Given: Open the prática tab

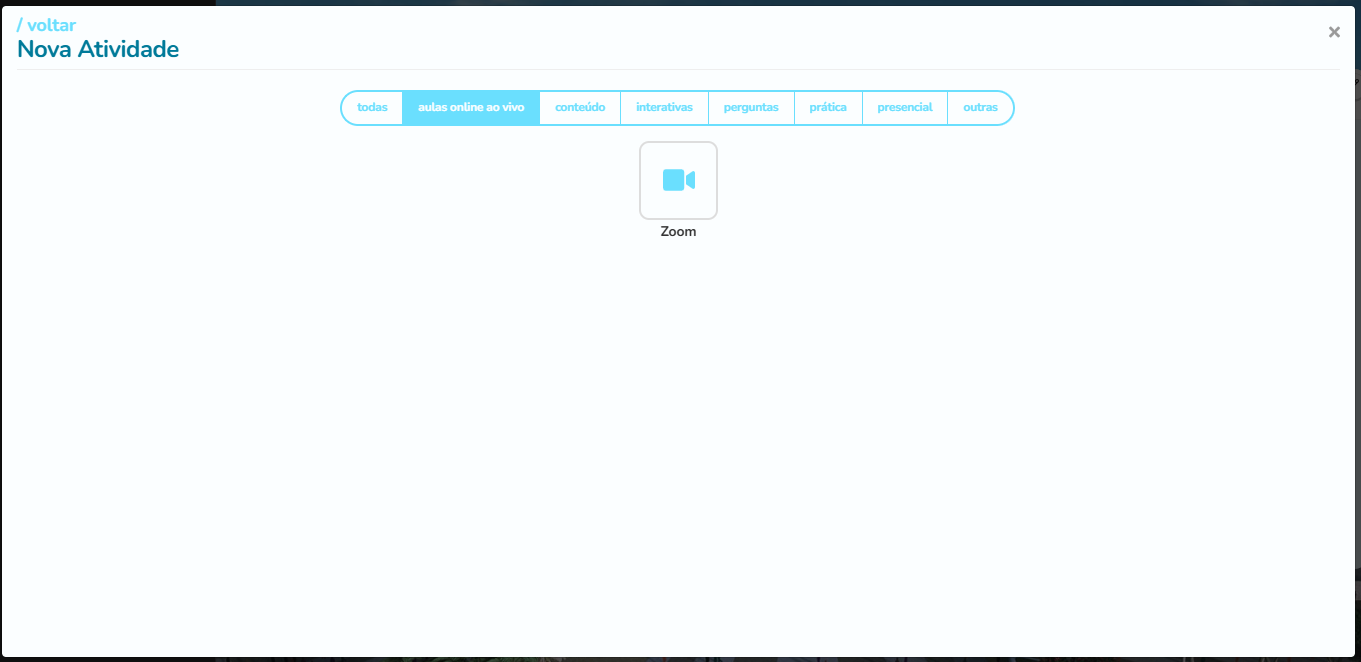Looking at the screenshot, I should click(x=828, y=108).
